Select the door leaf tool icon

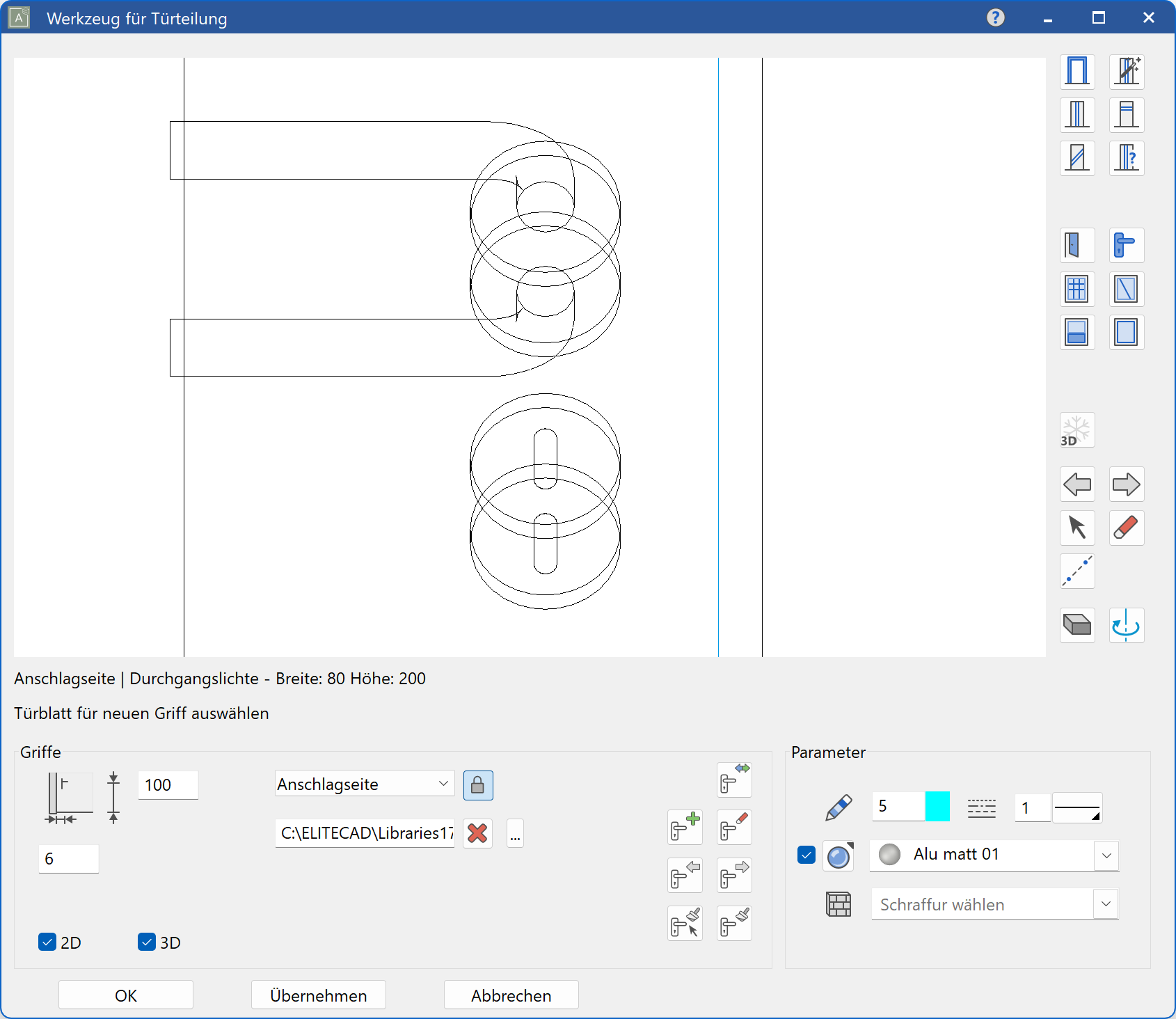(1077, 246)
